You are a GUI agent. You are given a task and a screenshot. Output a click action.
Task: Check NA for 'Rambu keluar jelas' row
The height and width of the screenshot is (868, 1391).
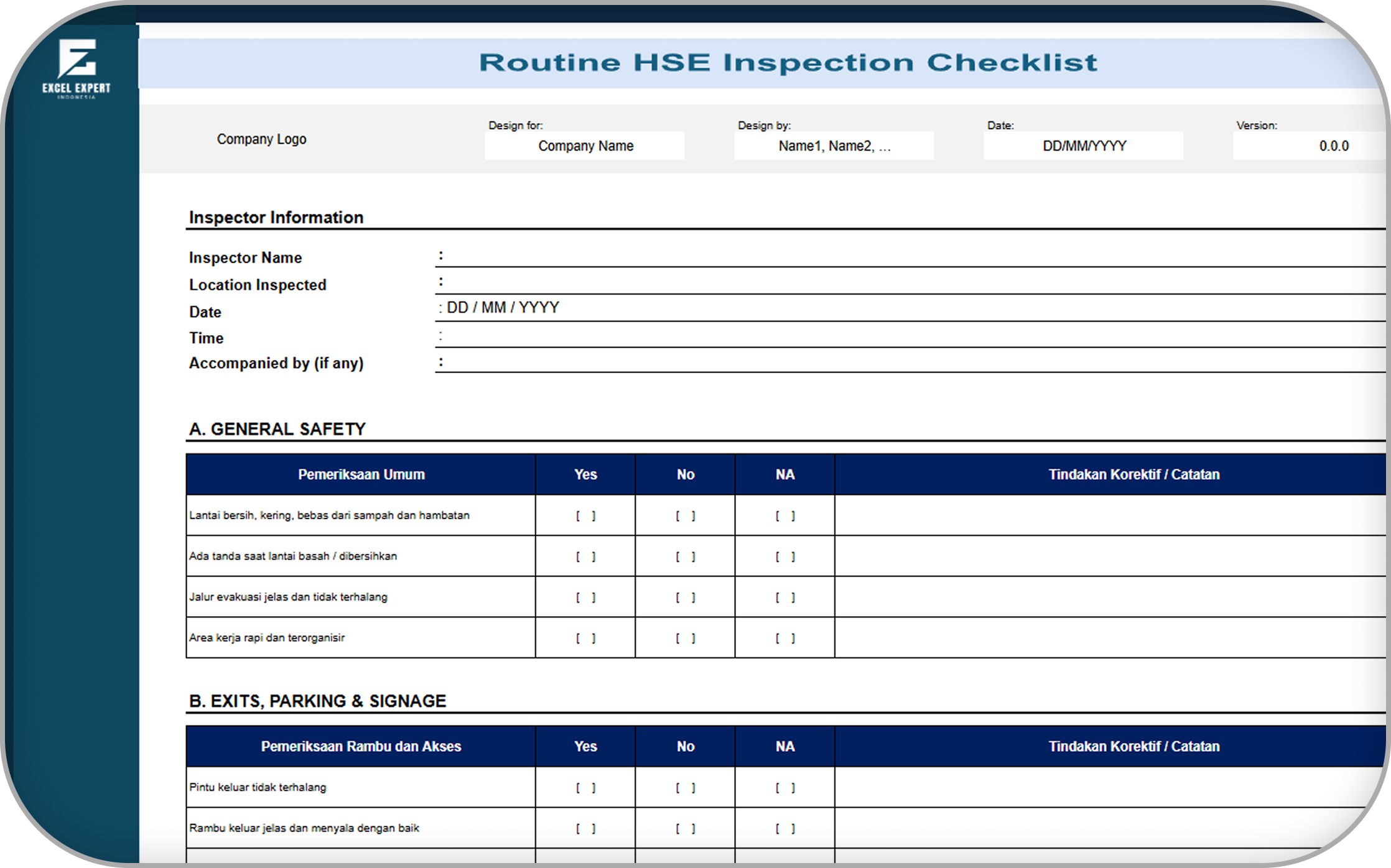tap(784, 828)
